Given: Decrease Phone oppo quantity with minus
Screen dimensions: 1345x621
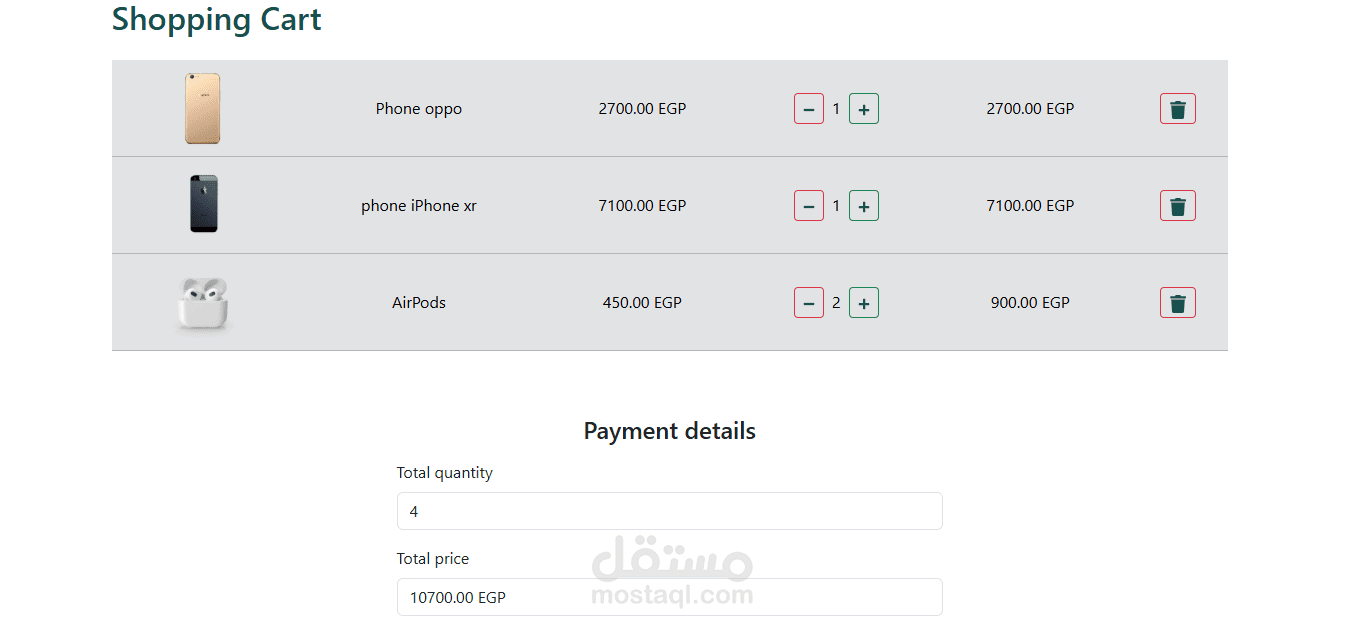Looking at the screenshot, I should 809,109.
